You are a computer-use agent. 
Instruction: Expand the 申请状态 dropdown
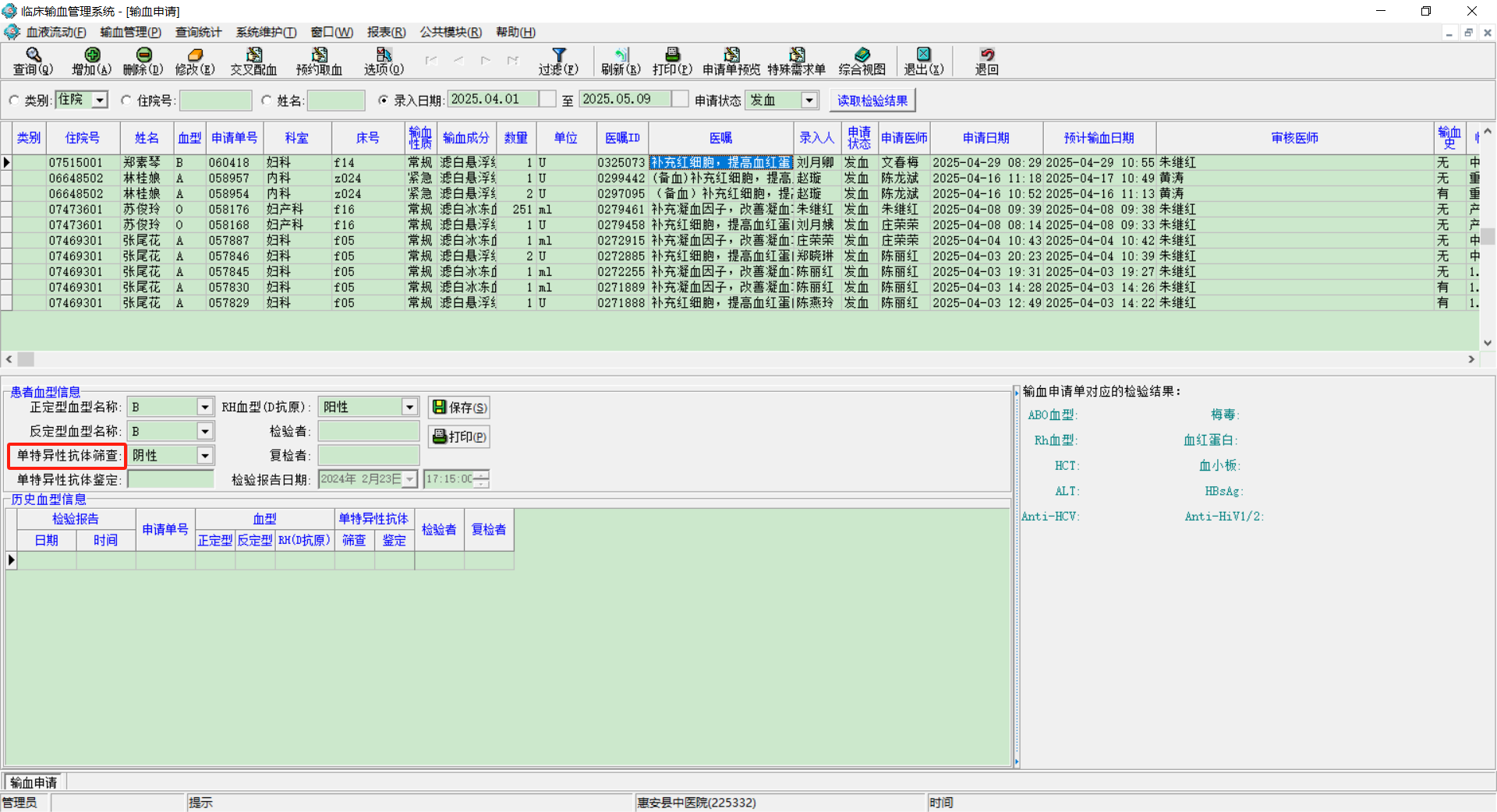coord(809,101)
